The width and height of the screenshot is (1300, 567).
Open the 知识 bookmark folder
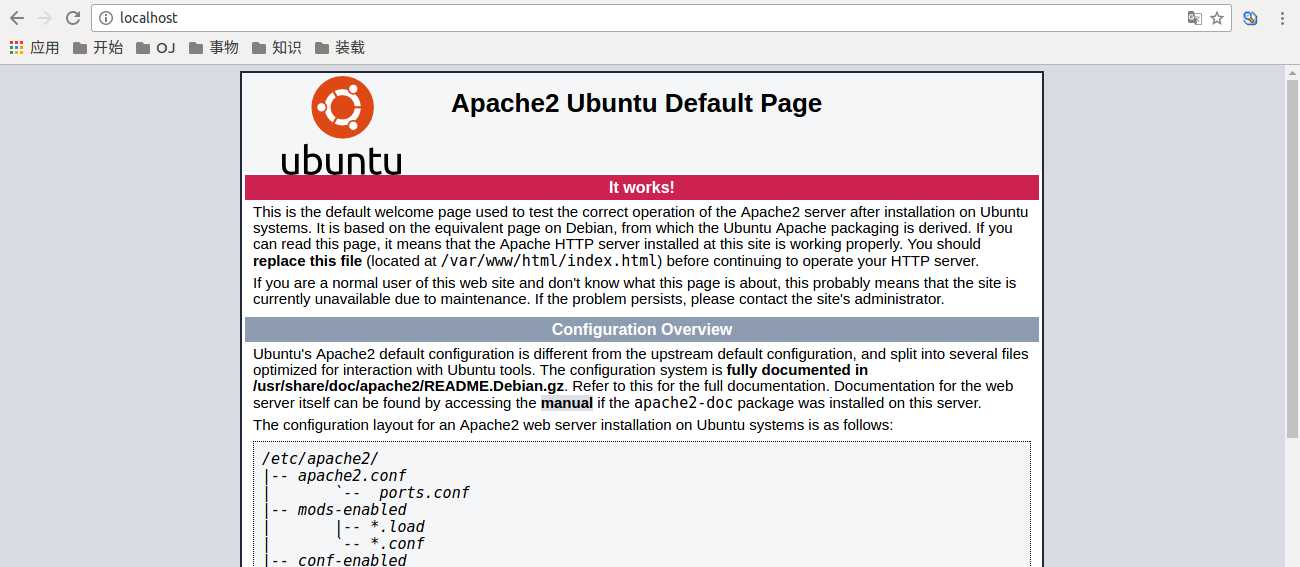pos(277,47)
